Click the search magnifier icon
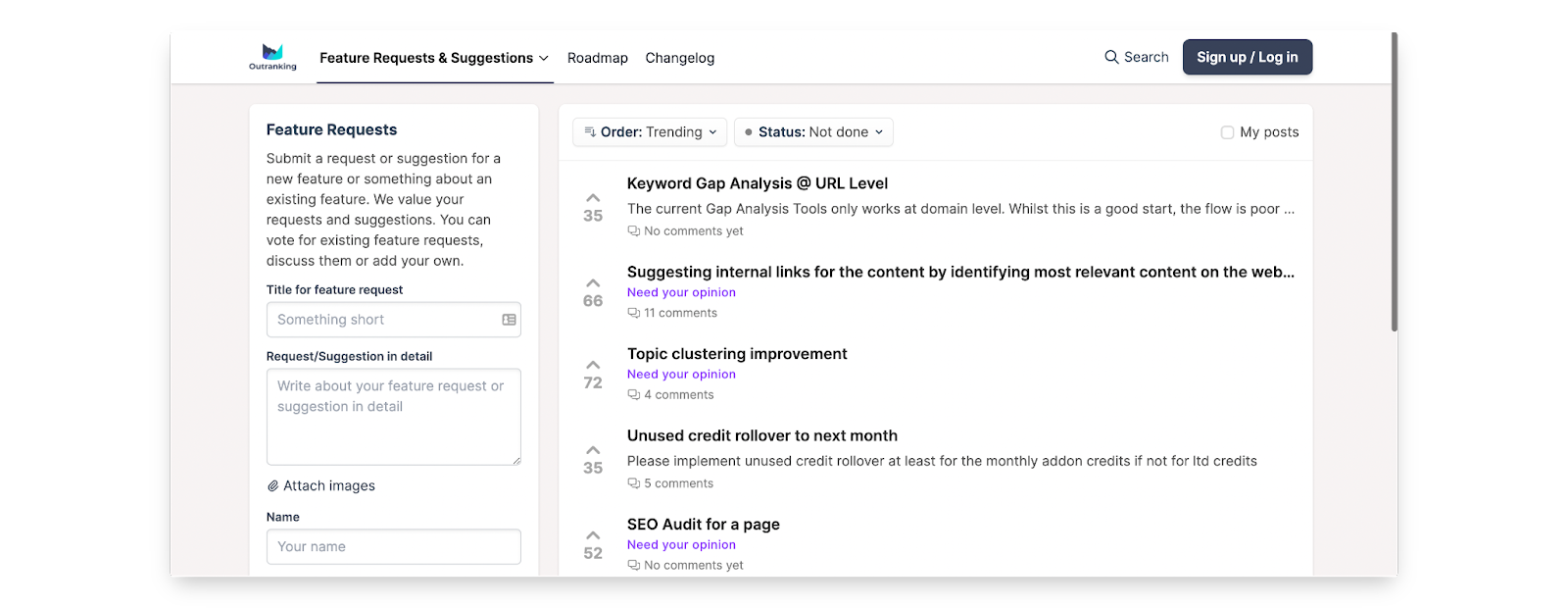The width and height of the screenshot is (1568, 608). [x=1111, y=57]
